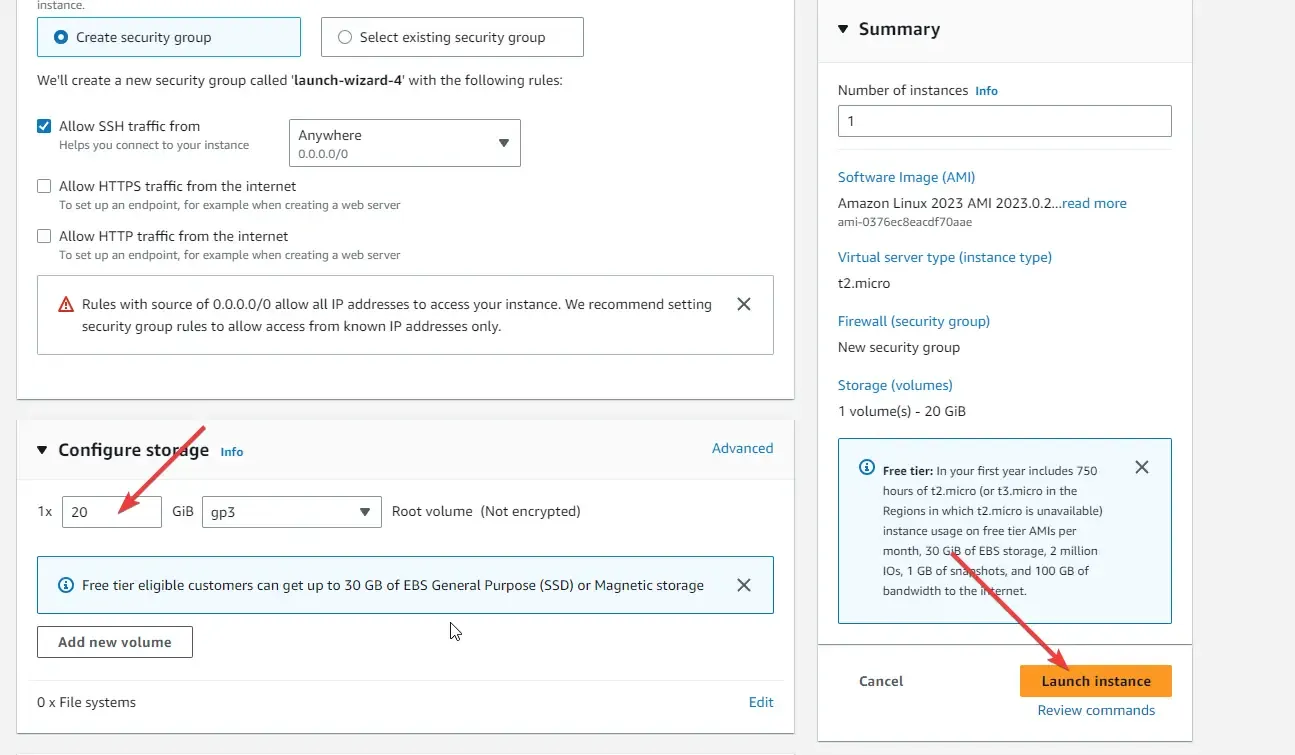
Task: Collapse the Configure storage section
Action: tap(42, 450)
